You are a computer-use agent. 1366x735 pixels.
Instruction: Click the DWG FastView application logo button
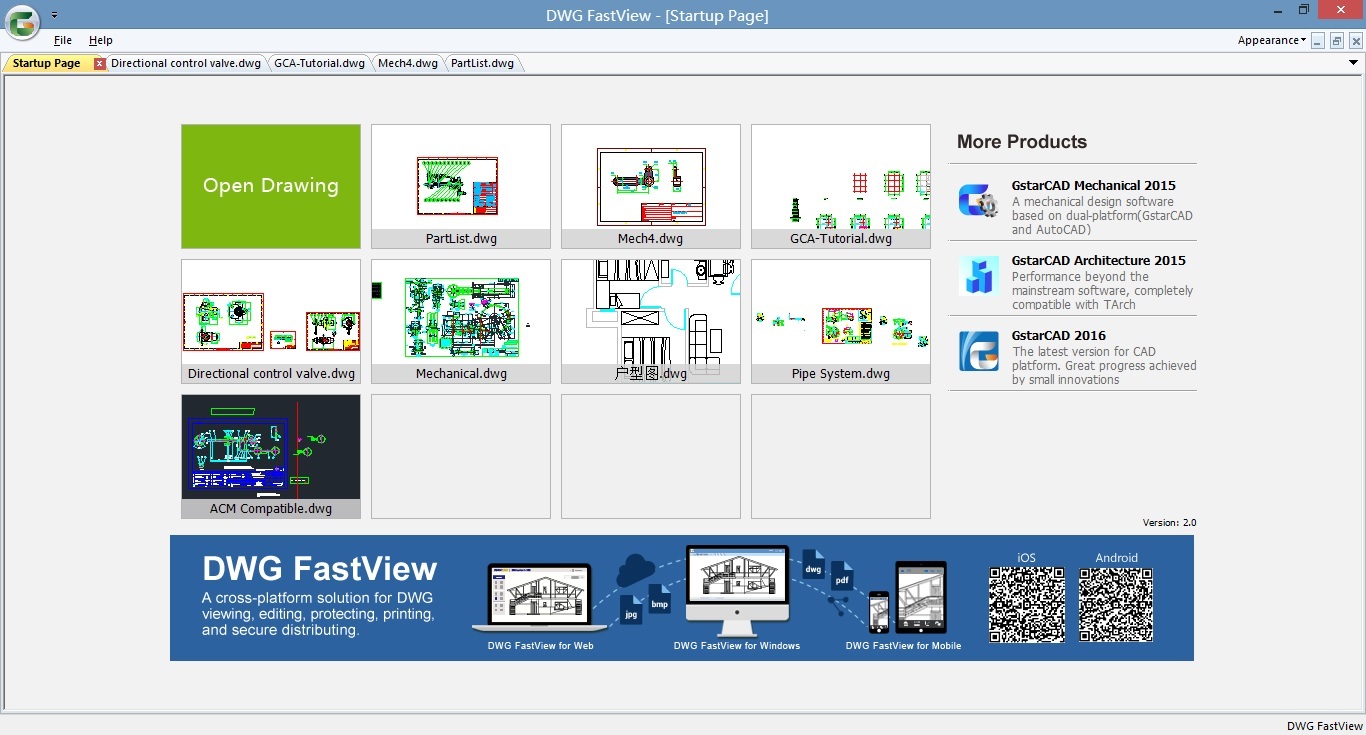pos(22,20)
